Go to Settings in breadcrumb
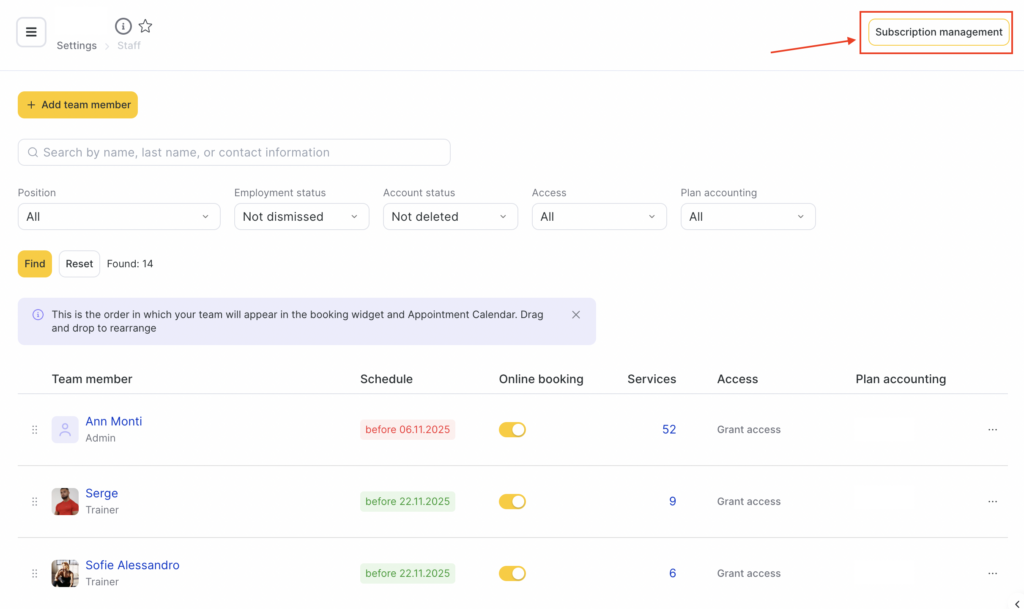The height and width of the screenshot is (609, 1024). (76, 46)
